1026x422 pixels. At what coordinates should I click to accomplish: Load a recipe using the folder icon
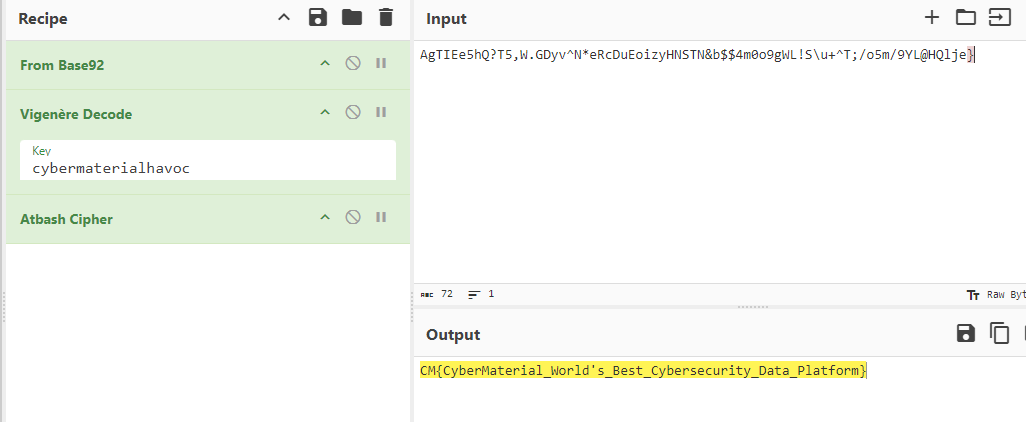(351, 17)
